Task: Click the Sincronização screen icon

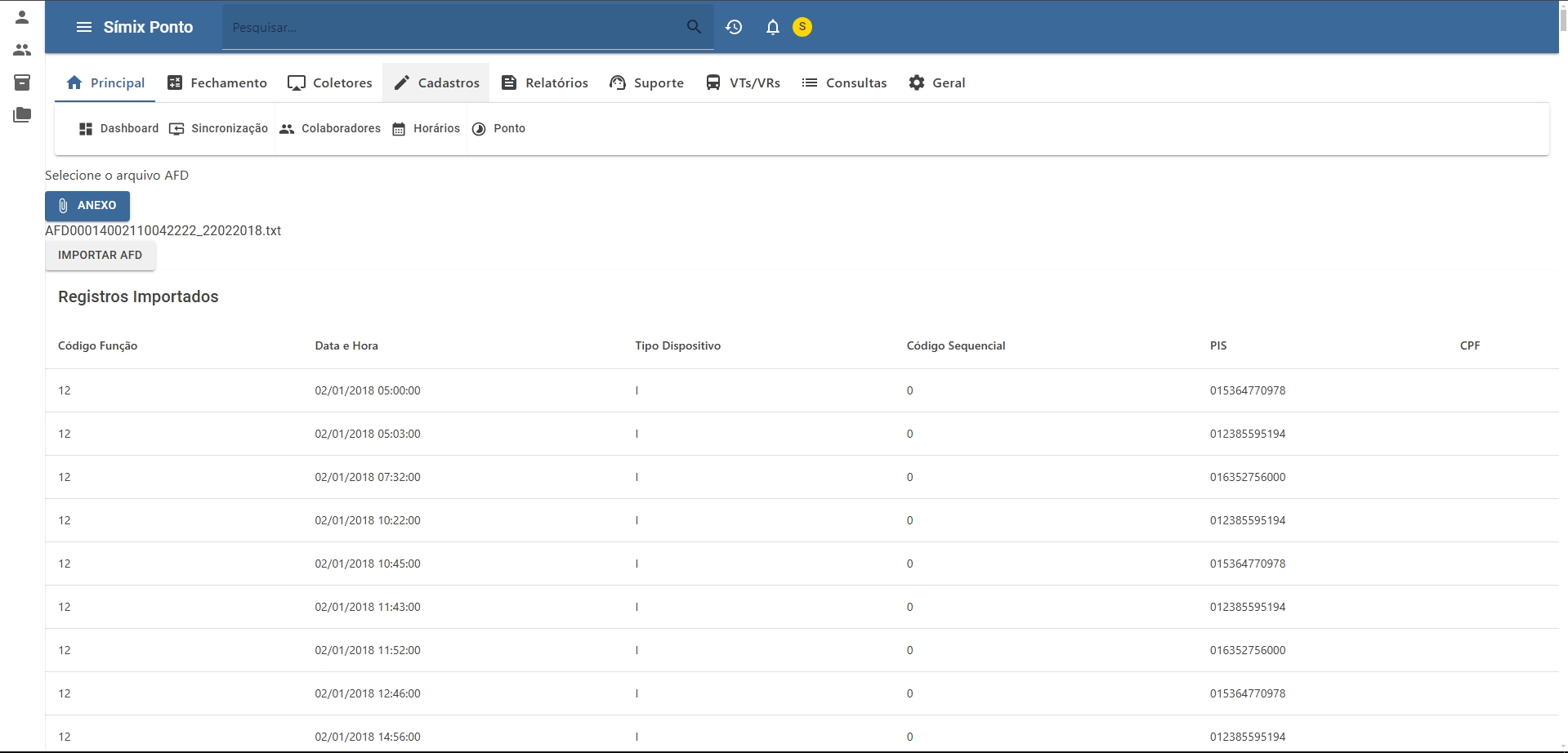Action: point(176,129)
